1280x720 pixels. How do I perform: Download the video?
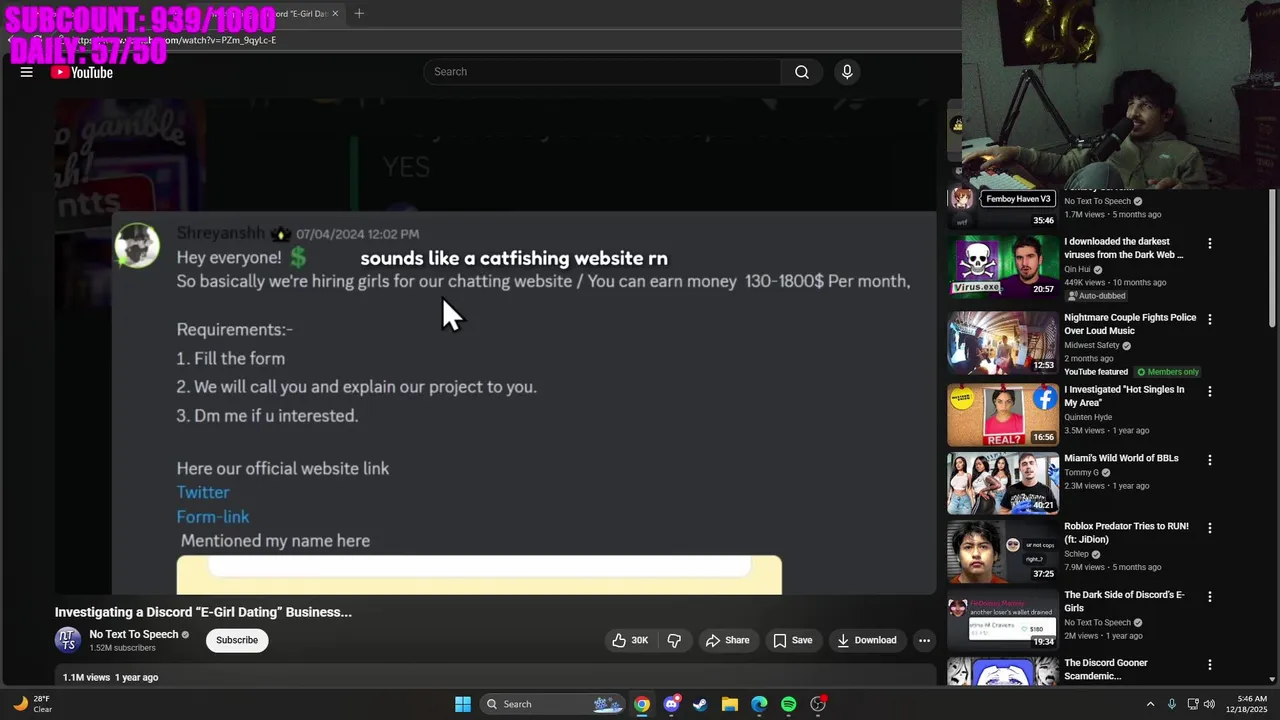(x=866, y=640)
